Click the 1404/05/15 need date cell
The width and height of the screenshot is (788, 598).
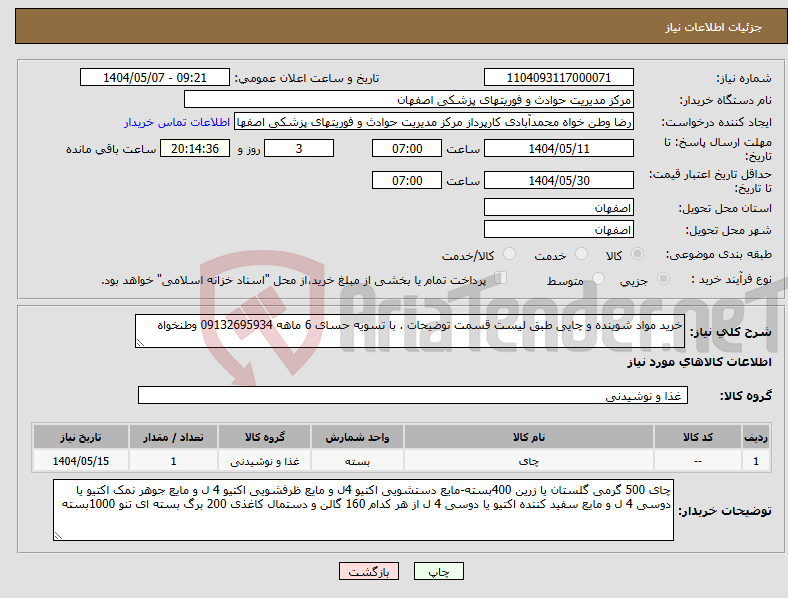point(81,461)
